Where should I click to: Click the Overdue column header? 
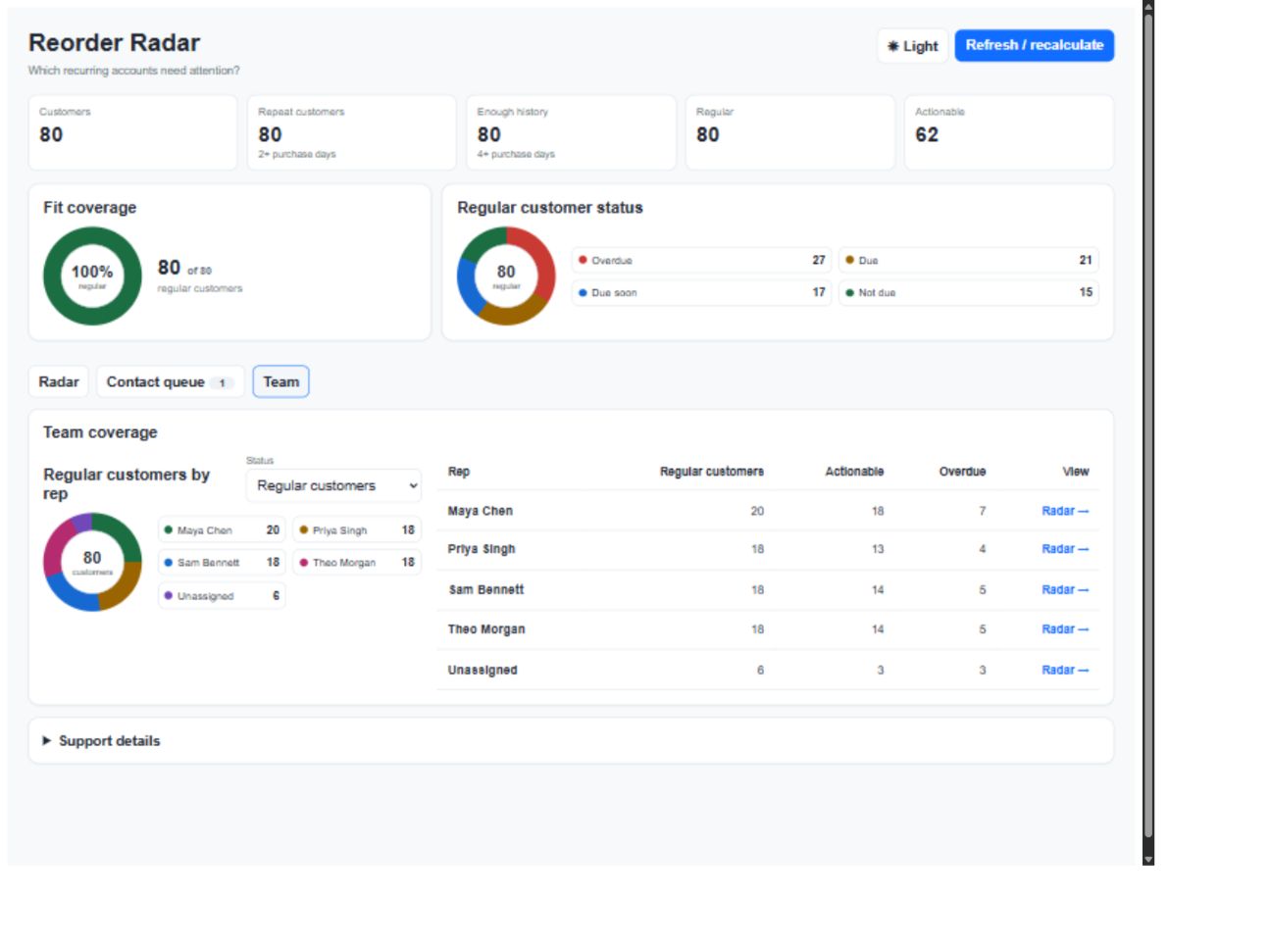[x=962, y=472]
